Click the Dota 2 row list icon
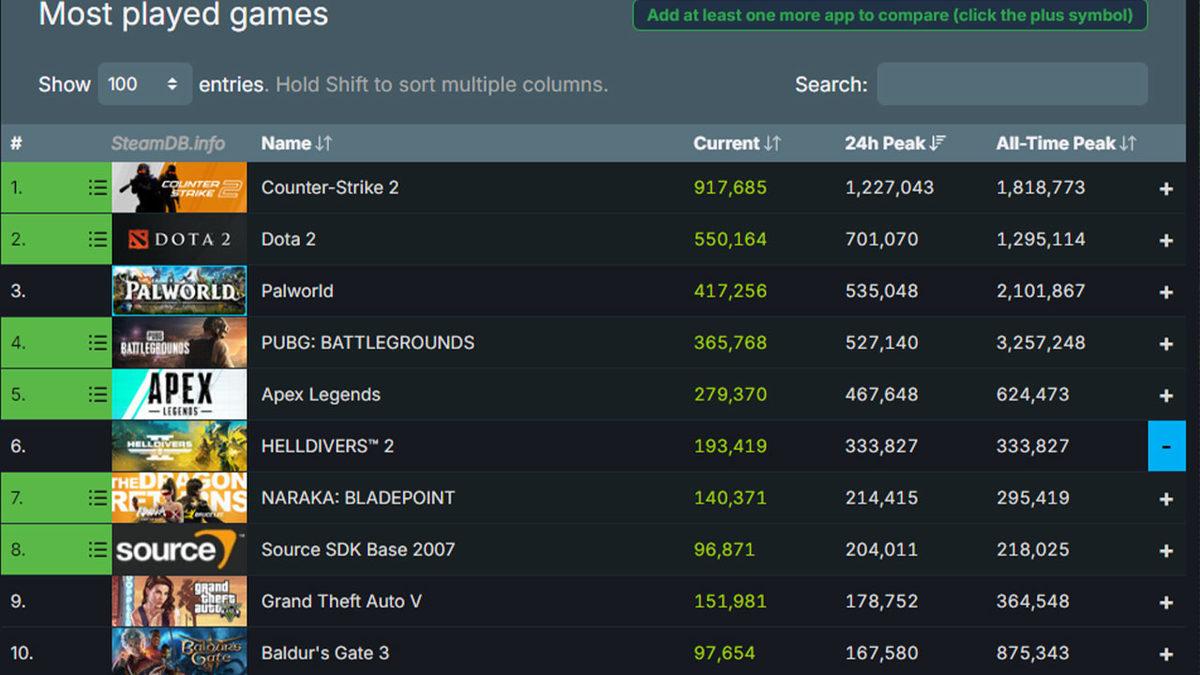Screen dimensions: 1200x675 [97, 239]
